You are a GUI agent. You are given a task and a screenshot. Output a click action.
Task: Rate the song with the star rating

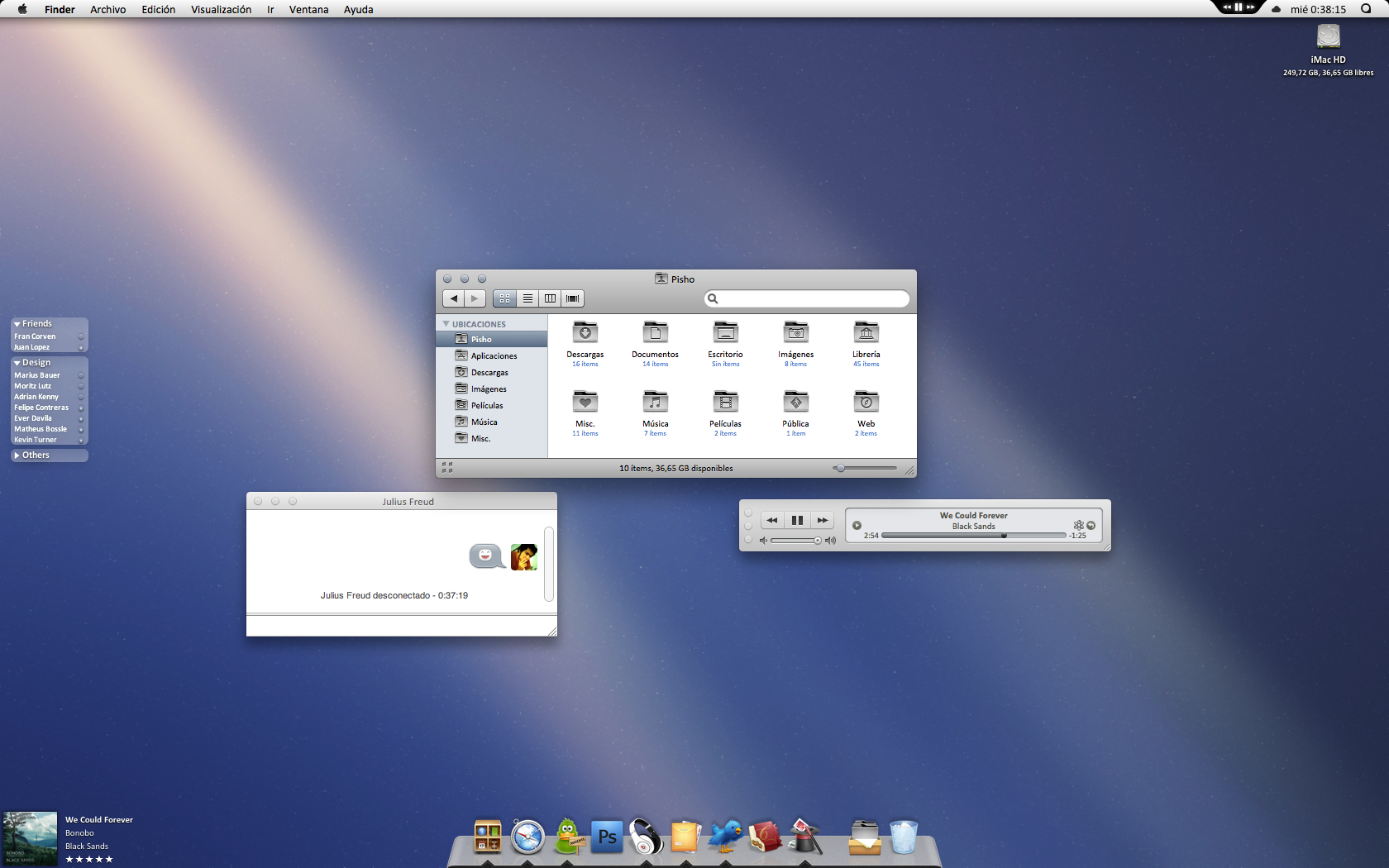89,859
